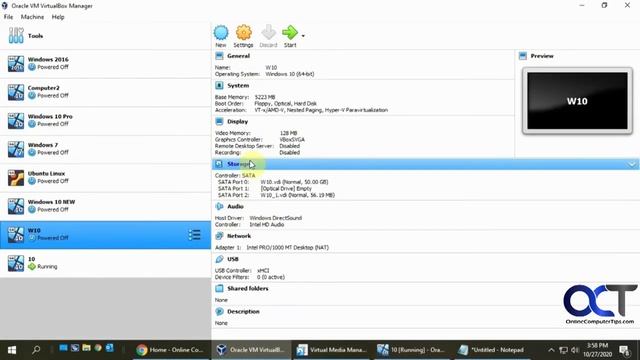Click the W10_1.vdi SATA Port 2 entry

(298, 195)
